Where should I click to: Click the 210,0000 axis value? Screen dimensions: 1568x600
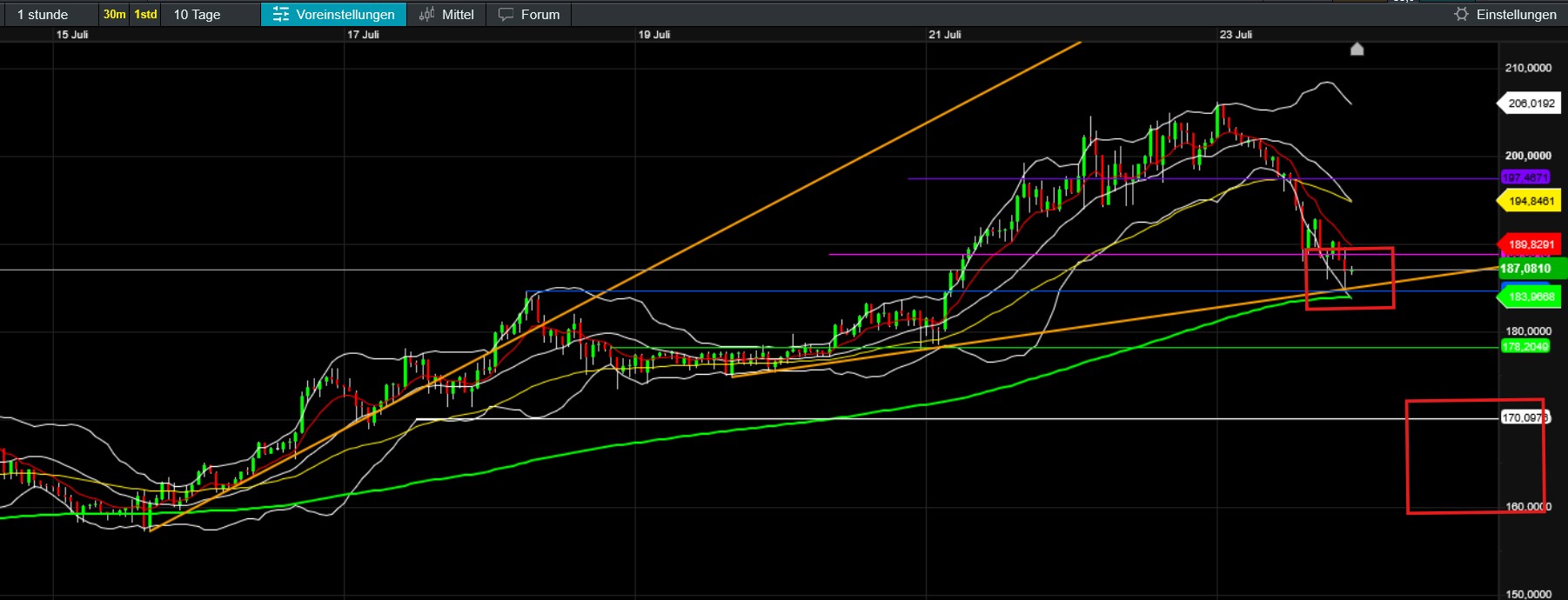pos(1528,68)
